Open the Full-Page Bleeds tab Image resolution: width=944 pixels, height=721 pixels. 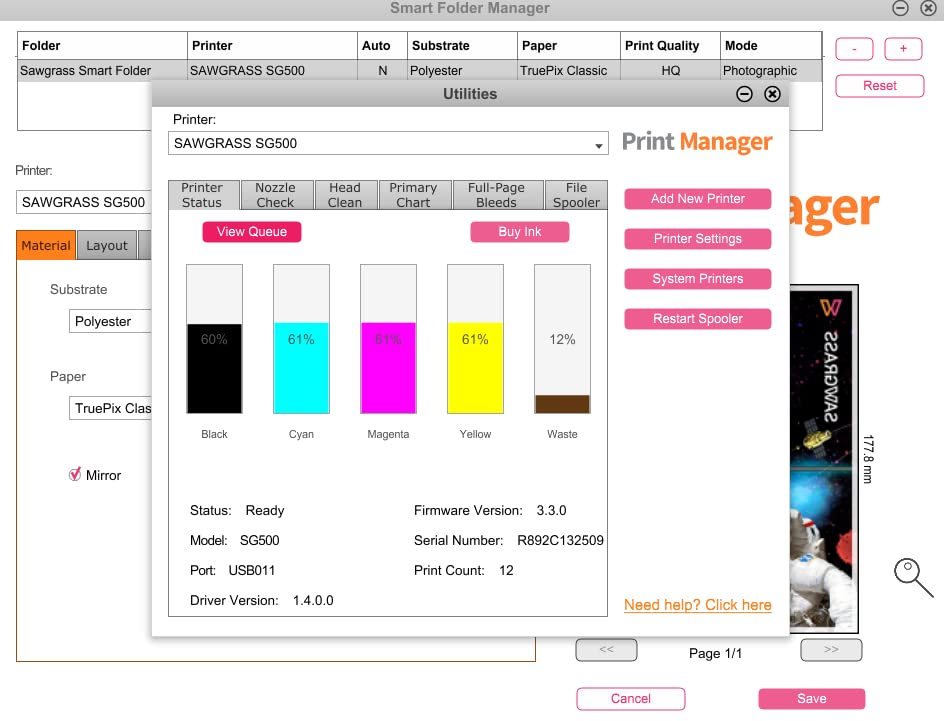click(497, 195)
